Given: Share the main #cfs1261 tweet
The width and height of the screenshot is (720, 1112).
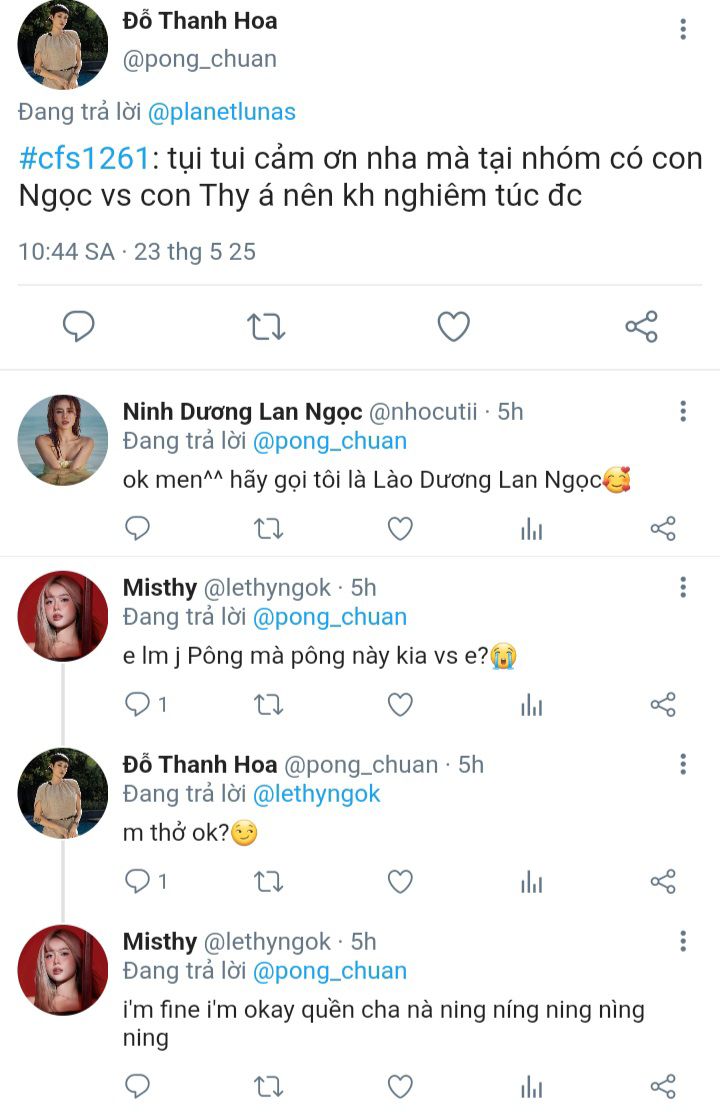Looking at the screenshot, I should [x=641, y=326].
